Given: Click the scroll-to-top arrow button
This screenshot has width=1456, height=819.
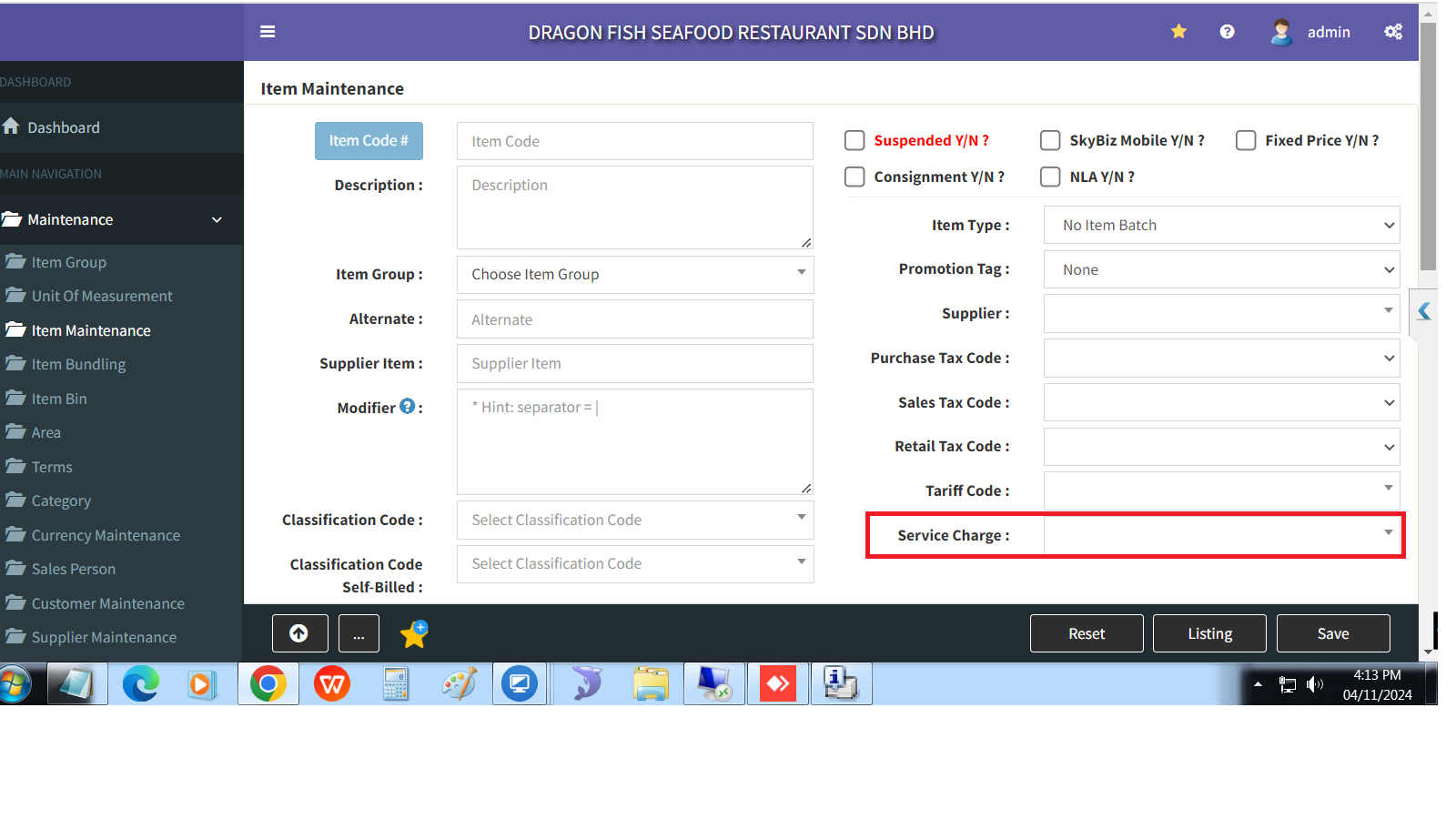Looking at the screenshot, I should click(299, 633).
